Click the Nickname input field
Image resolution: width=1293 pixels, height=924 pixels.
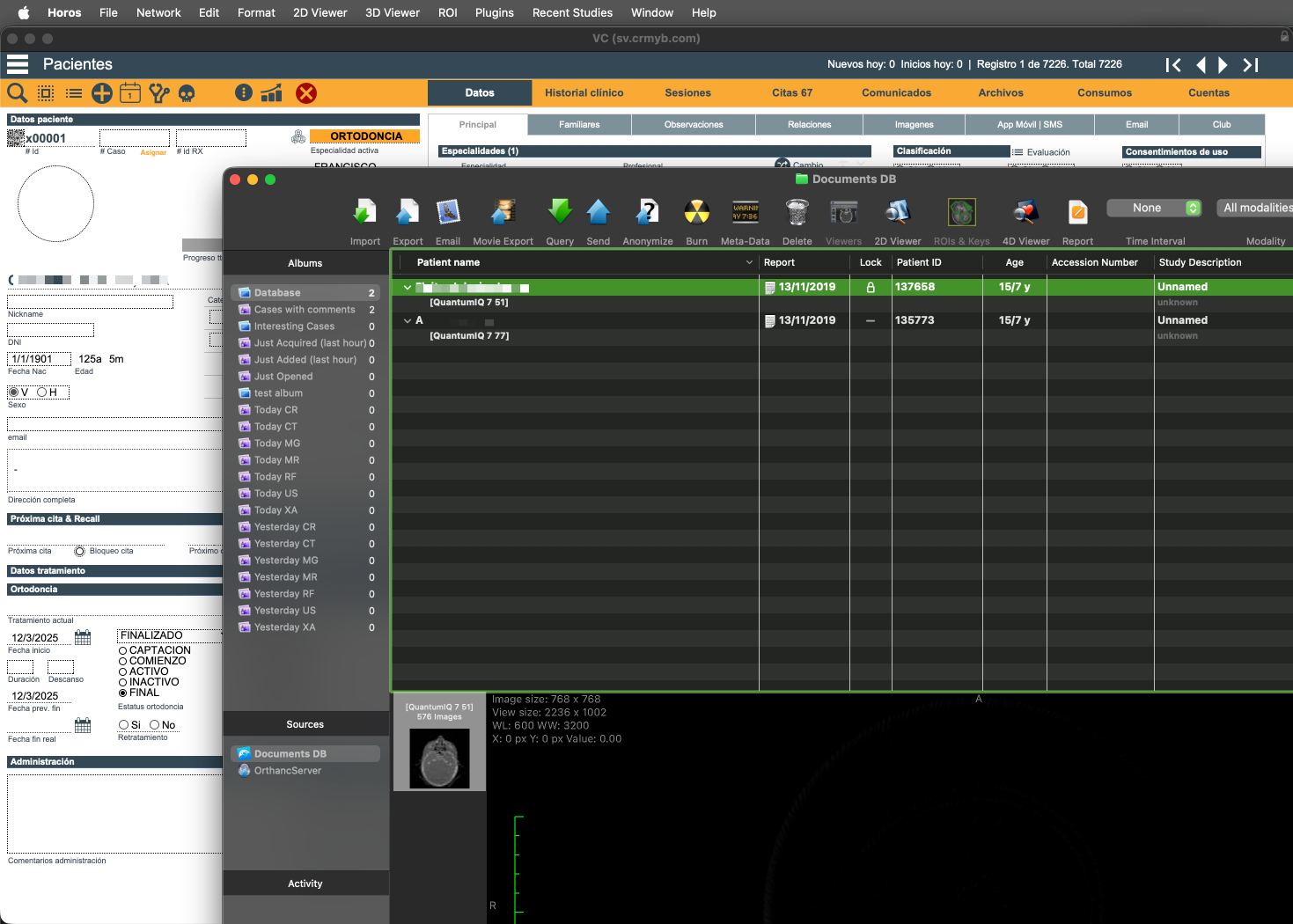90,302
